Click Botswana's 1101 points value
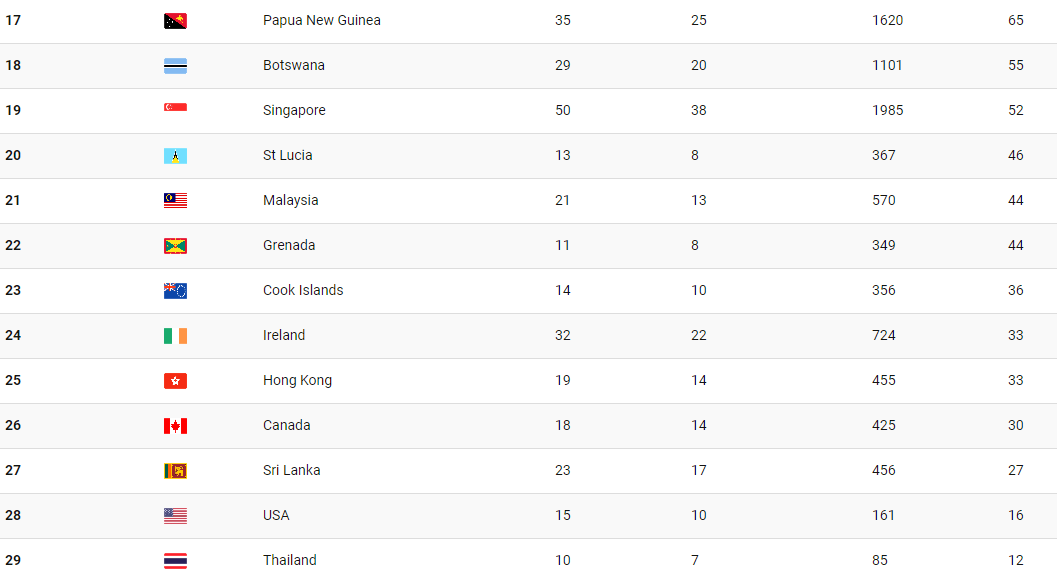The height and width of the screenshot is (581, 1057). coord(886,65)
